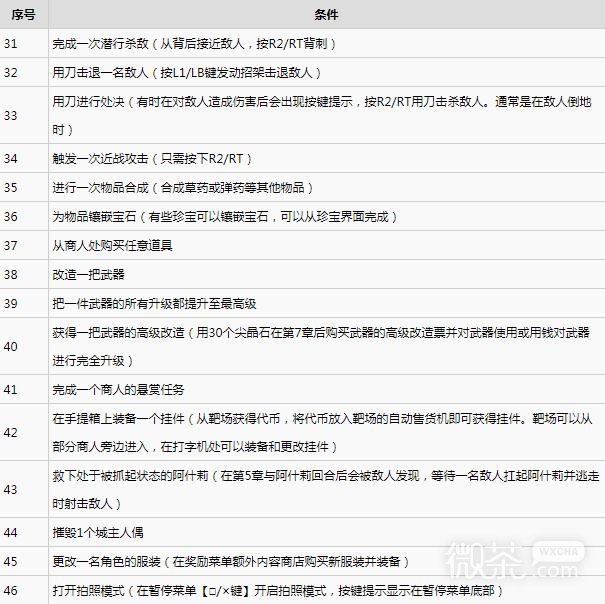Click the text 触发一次近战攻击
Screen dimensions: 605x604
tap(100, 158)
